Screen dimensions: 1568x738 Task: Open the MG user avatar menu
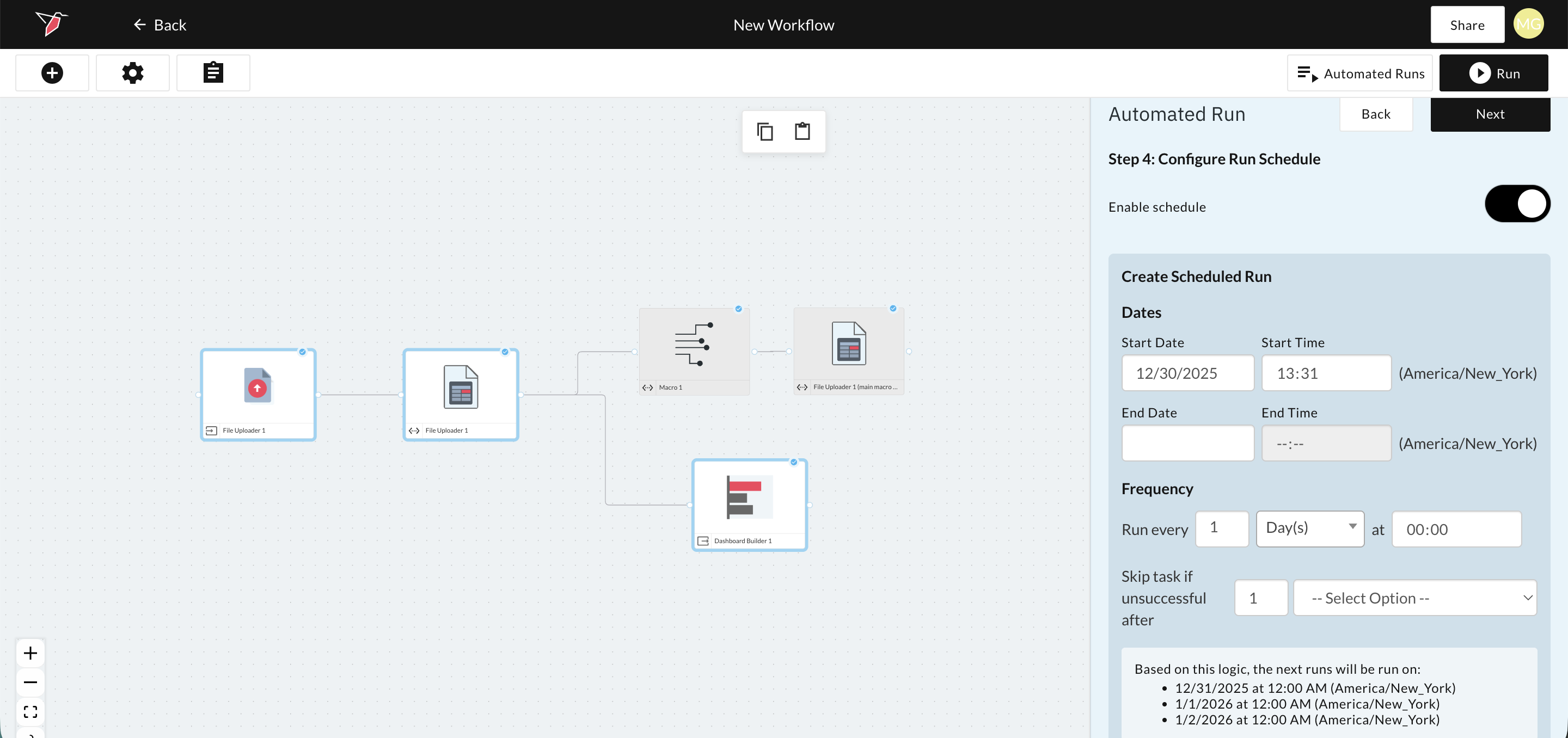1528,24
